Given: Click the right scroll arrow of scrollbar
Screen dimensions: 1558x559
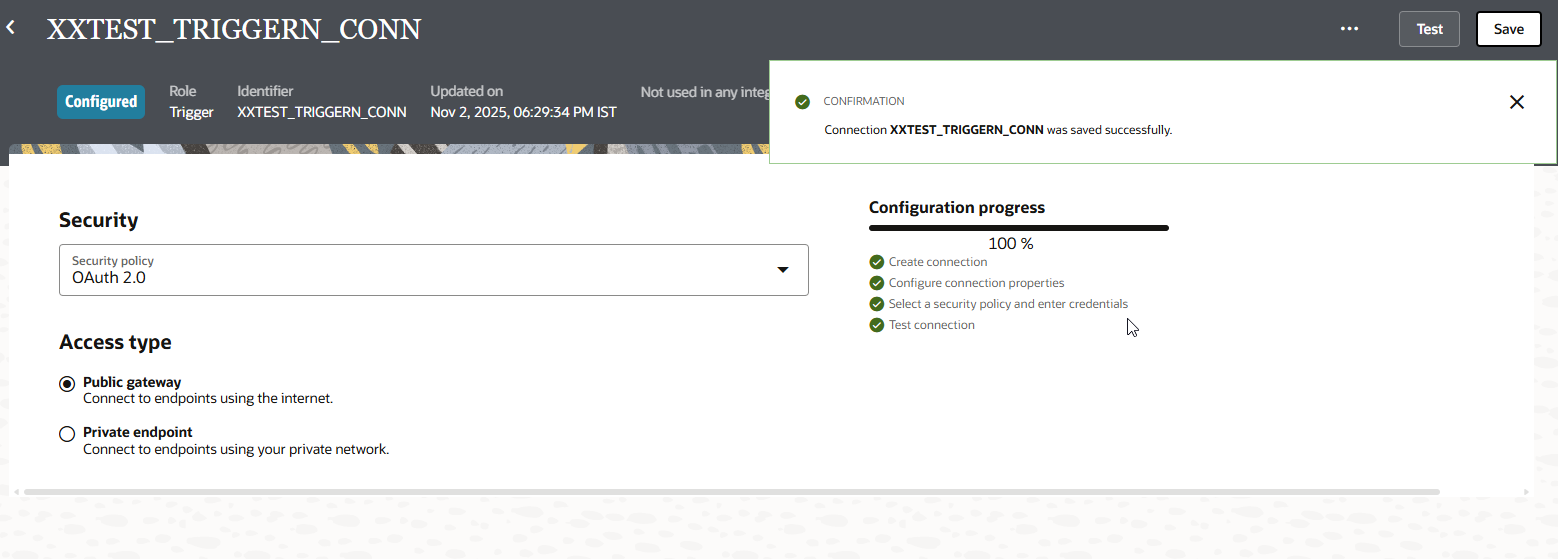Looking at the screenshot, I should pyautogui.click(x=1526, y=492).
